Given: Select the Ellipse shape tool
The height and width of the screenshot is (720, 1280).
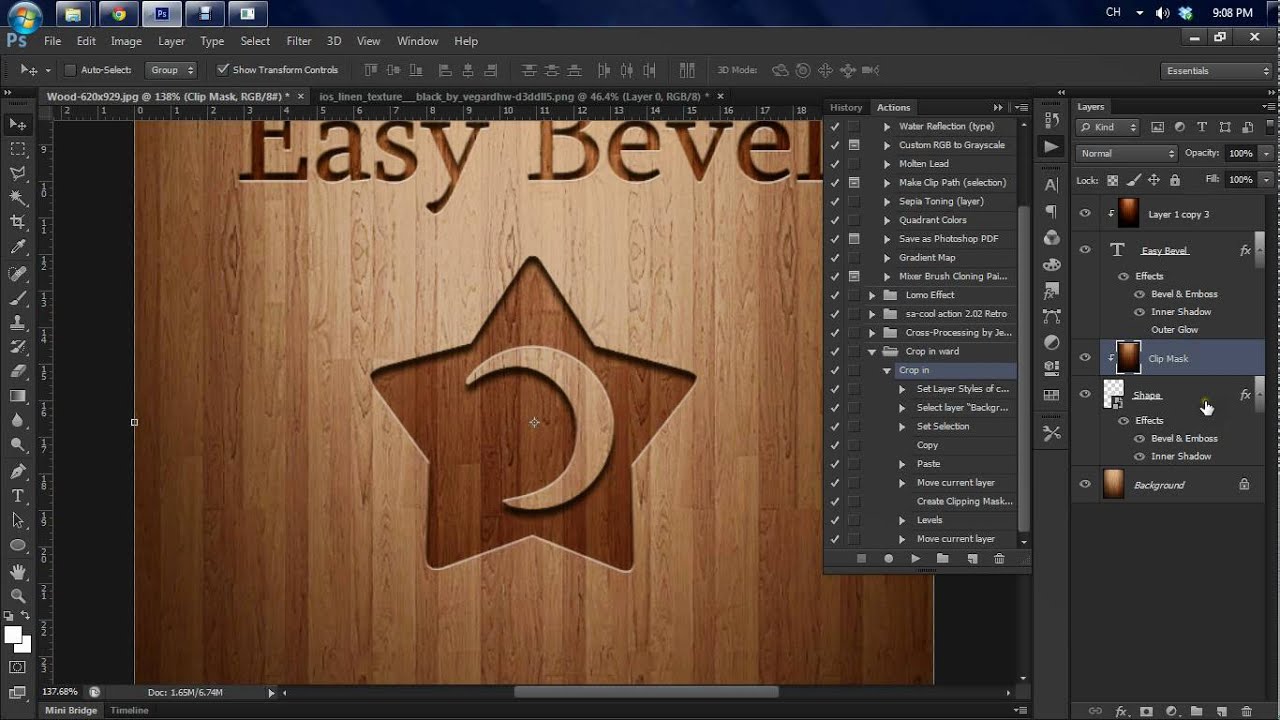Looking at the screenshot, I should click(x=18, y=545).
